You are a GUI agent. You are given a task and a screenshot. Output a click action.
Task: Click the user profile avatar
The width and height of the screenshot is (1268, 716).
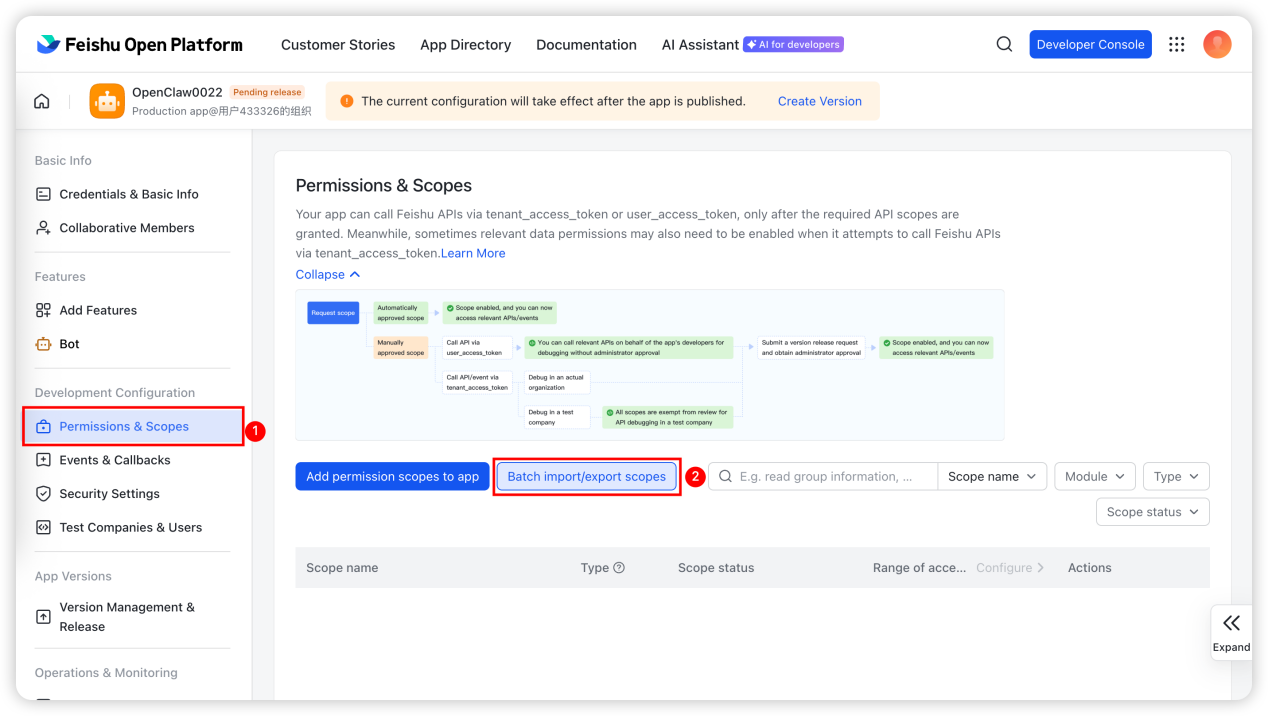coord(1217,44)
